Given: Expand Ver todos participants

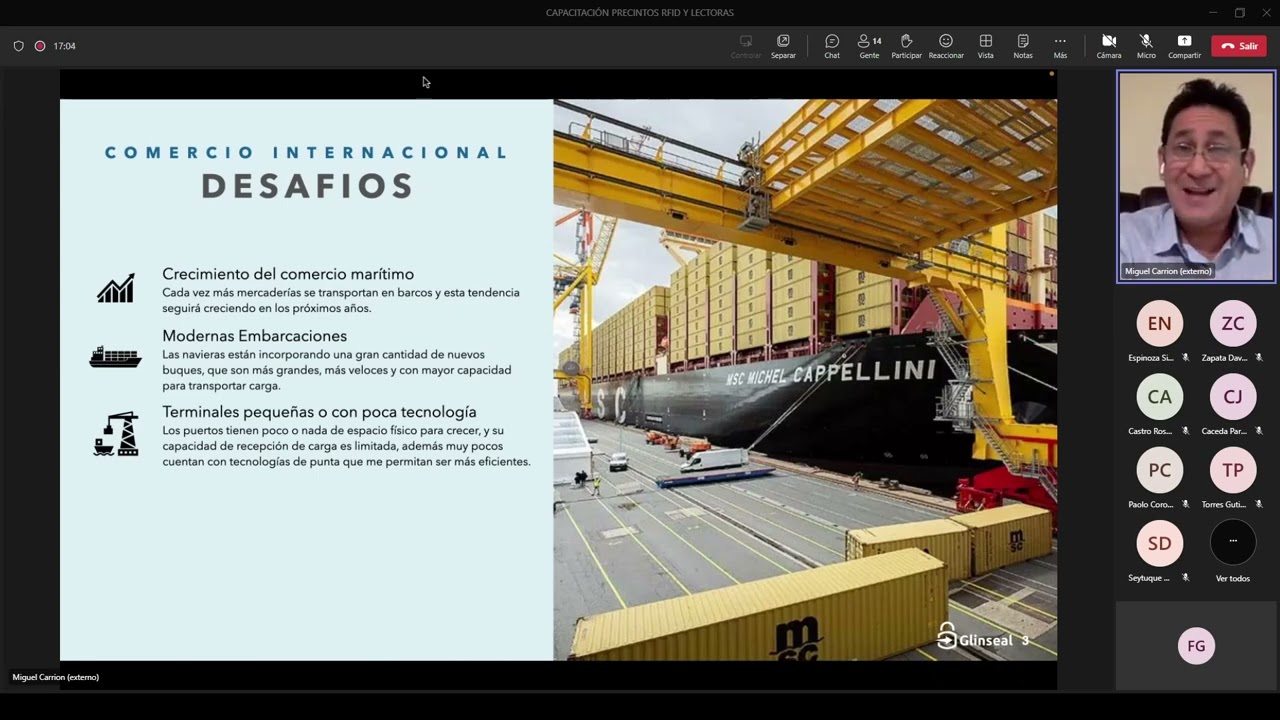Looking at the screenshot, I should coord(1233,541).
